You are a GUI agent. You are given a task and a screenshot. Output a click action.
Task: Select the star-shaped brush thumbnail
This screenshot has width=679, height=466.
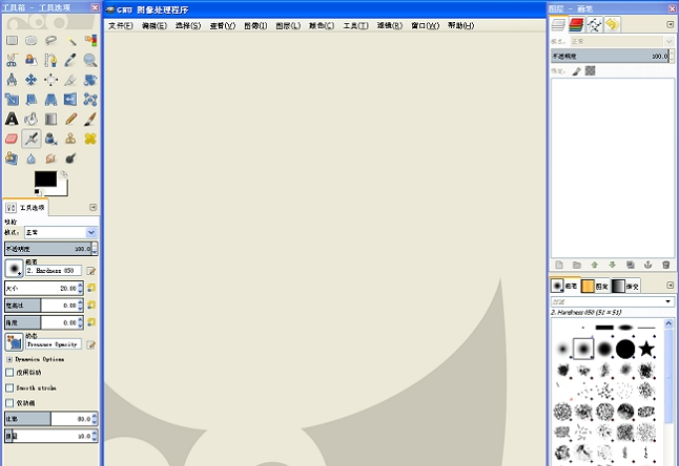(647, 349)
